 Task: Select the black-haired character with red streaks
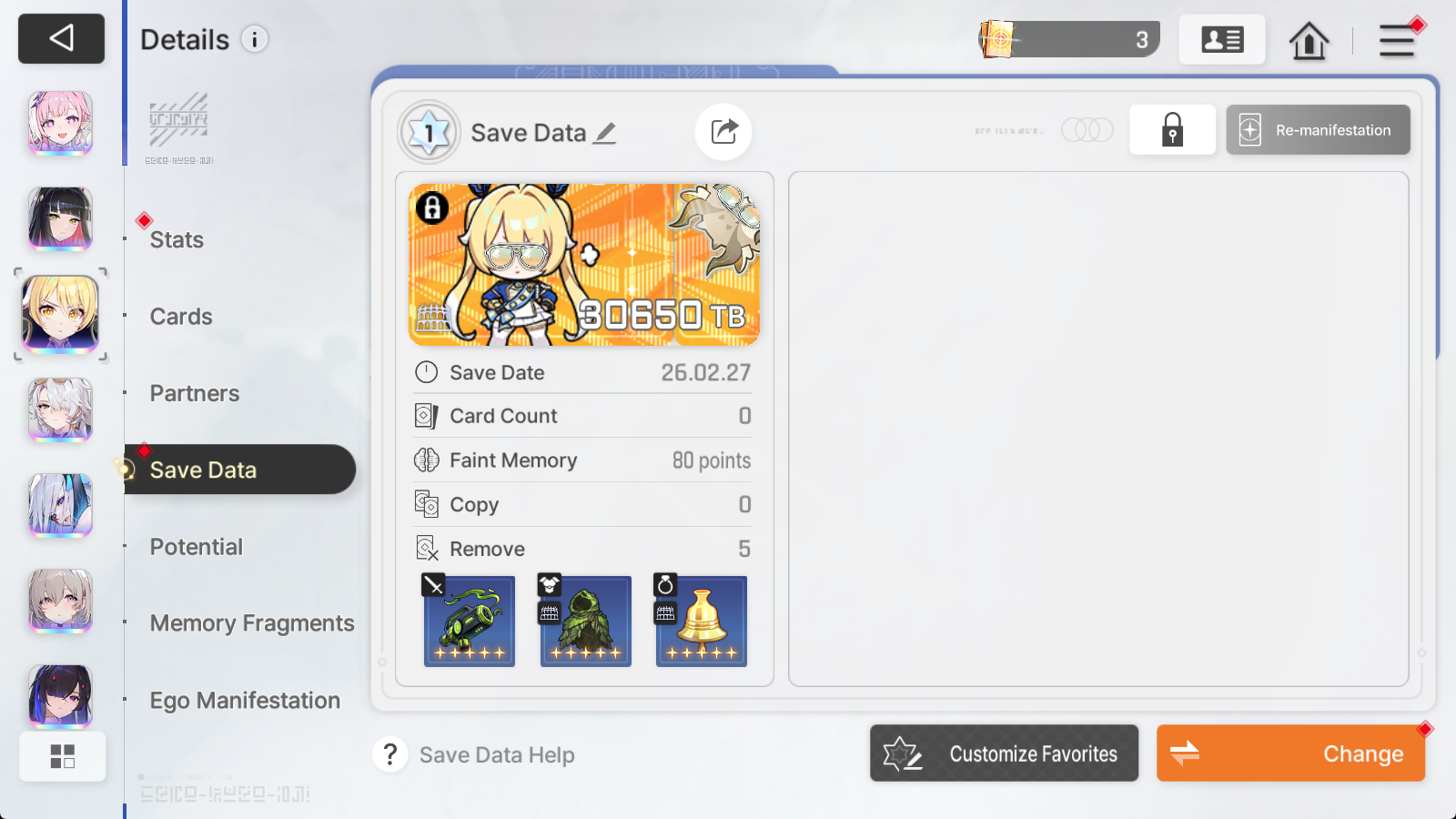tap(60, 218)
